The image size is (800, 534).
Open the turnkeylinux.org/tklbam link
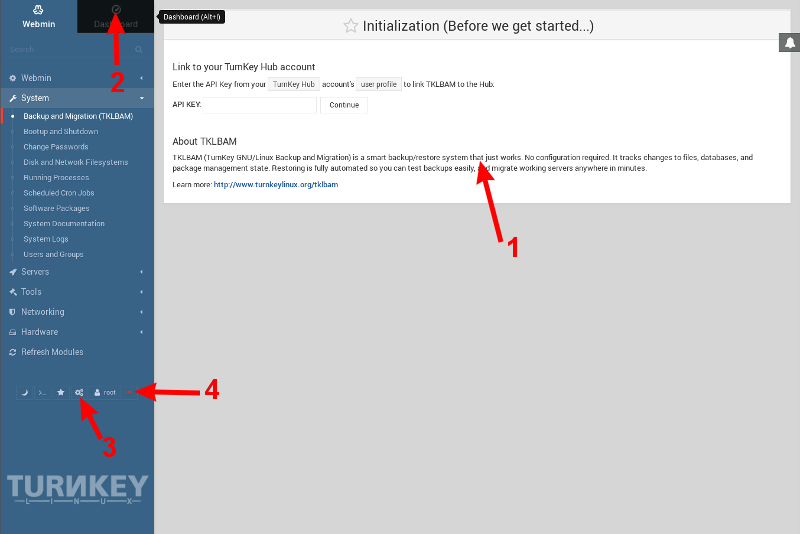(275, 185)
